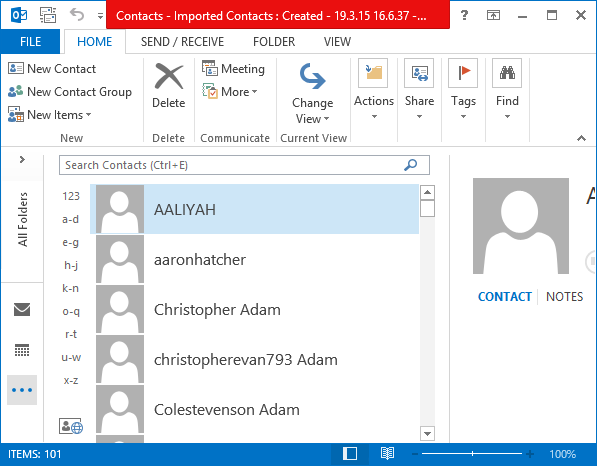Open the Customize Quick Access Toolbar dropdown
The height and width of the screenshot is (466, 597).
100,16
